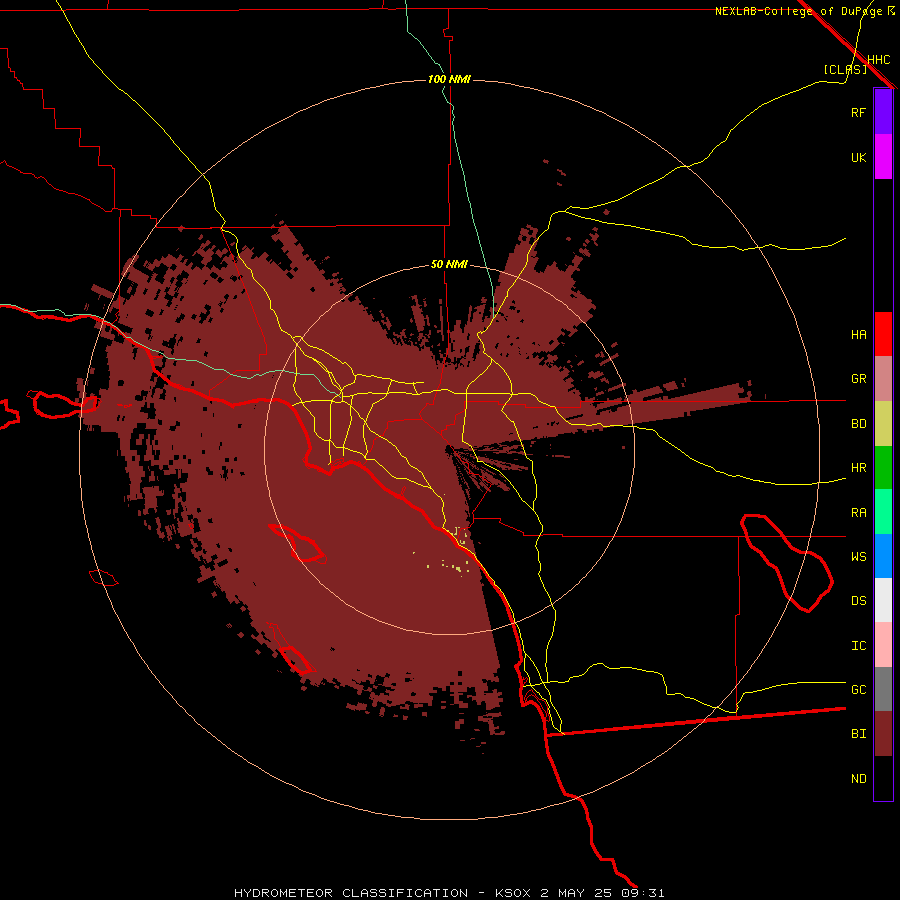Image resolution: width=900 pixels, height=900 pixels.
Task: Select the IC light-pink legend swatch
Action: click(883, 645)
